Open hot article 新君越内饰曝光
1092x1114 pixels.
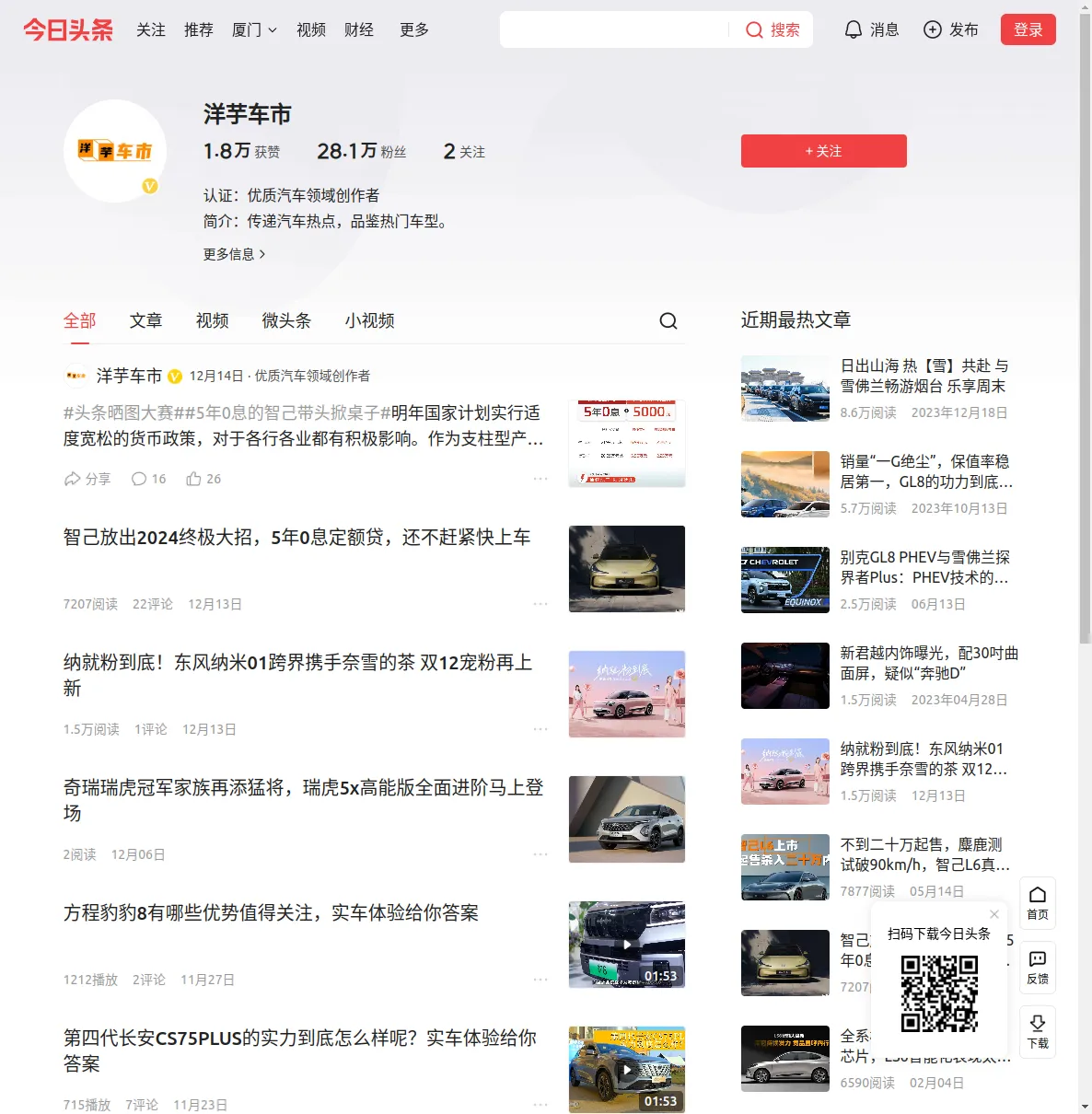coord(929,663)
